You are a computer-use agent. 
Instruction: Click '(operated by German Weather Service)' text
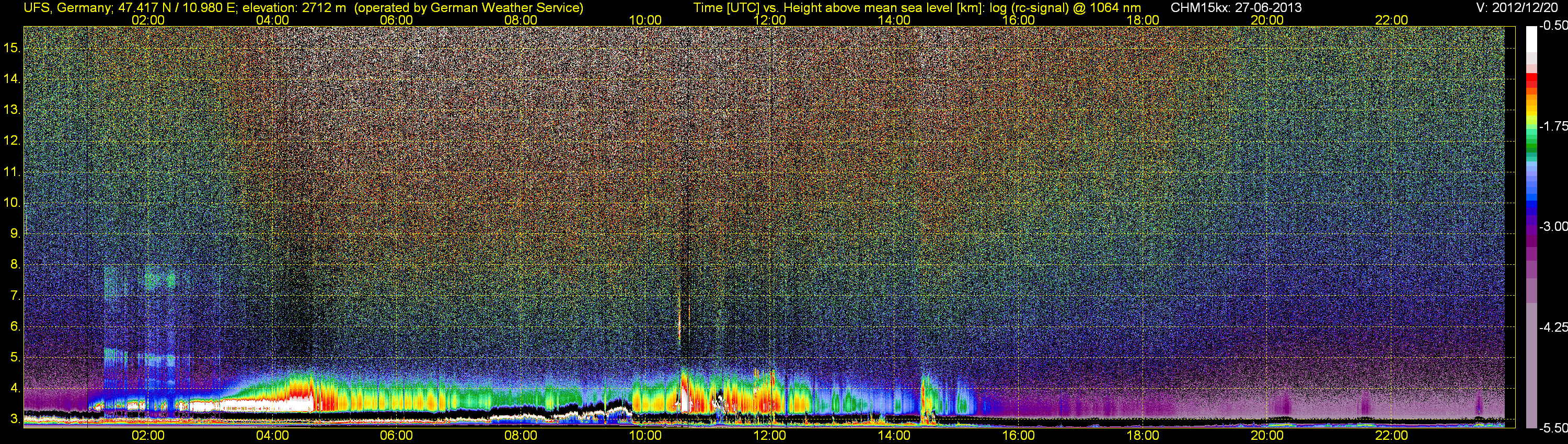click(469, 7)
